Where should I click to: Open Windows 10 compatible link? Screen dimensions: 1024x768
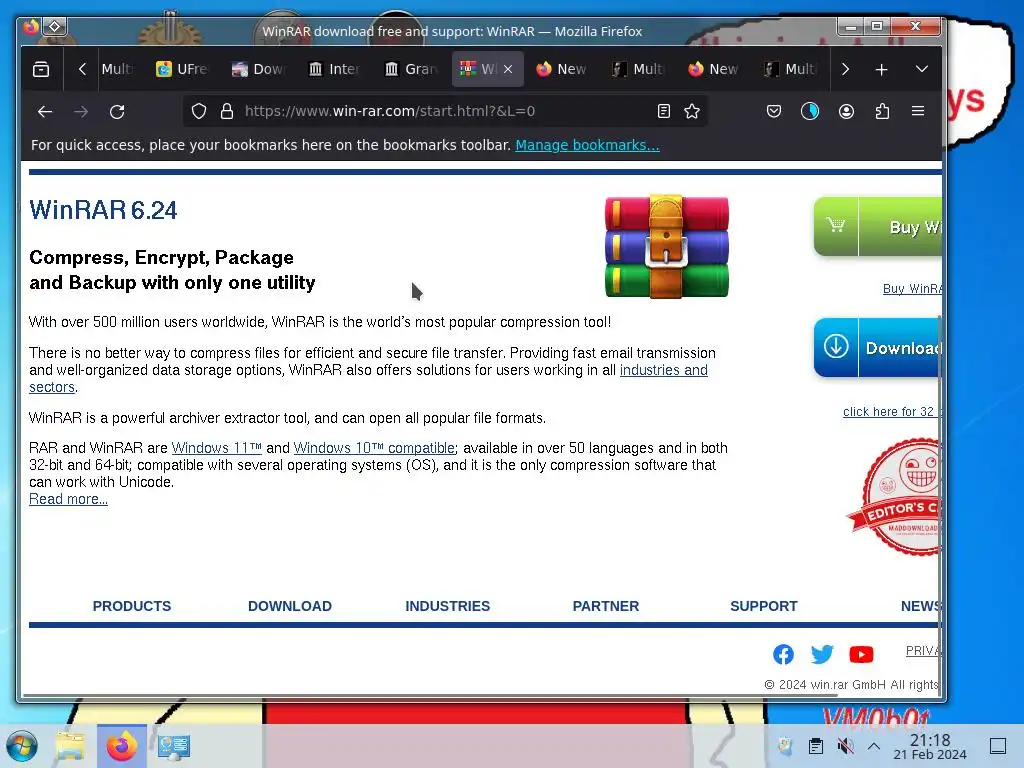pyautogui.click(x=374, y=448)
